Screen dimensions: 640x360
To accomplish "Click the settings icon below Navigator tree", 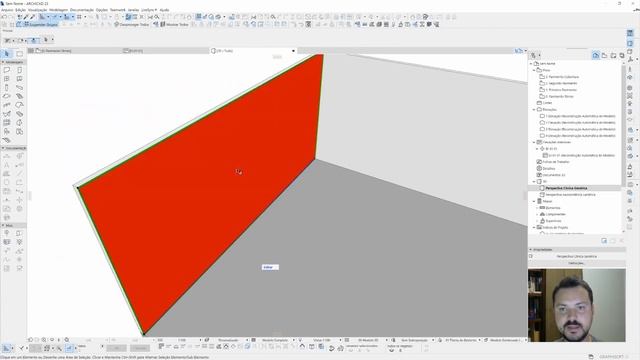I will [604, 241].
